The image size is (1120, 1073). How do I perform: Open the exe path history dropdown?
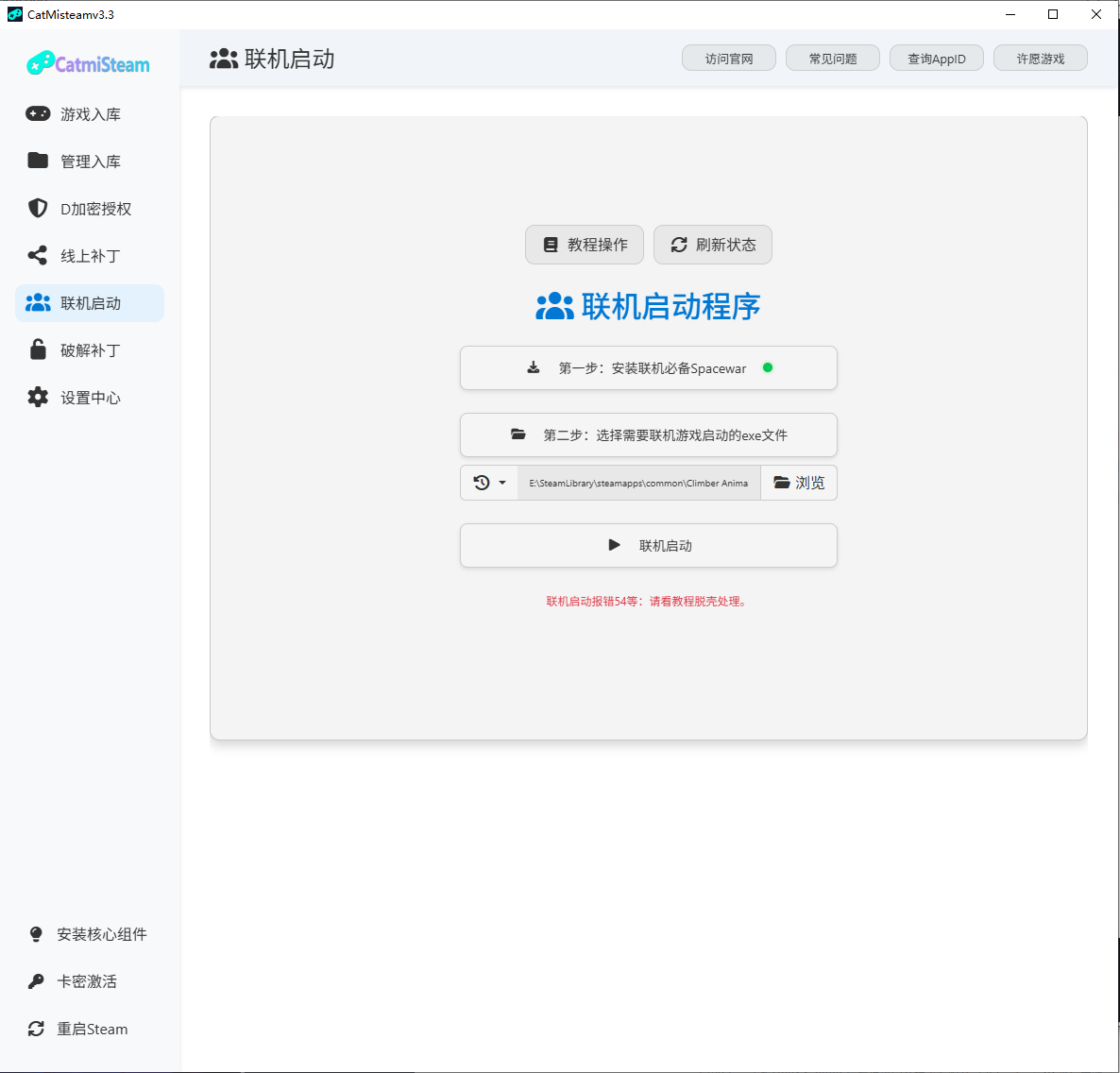[489, 483]
